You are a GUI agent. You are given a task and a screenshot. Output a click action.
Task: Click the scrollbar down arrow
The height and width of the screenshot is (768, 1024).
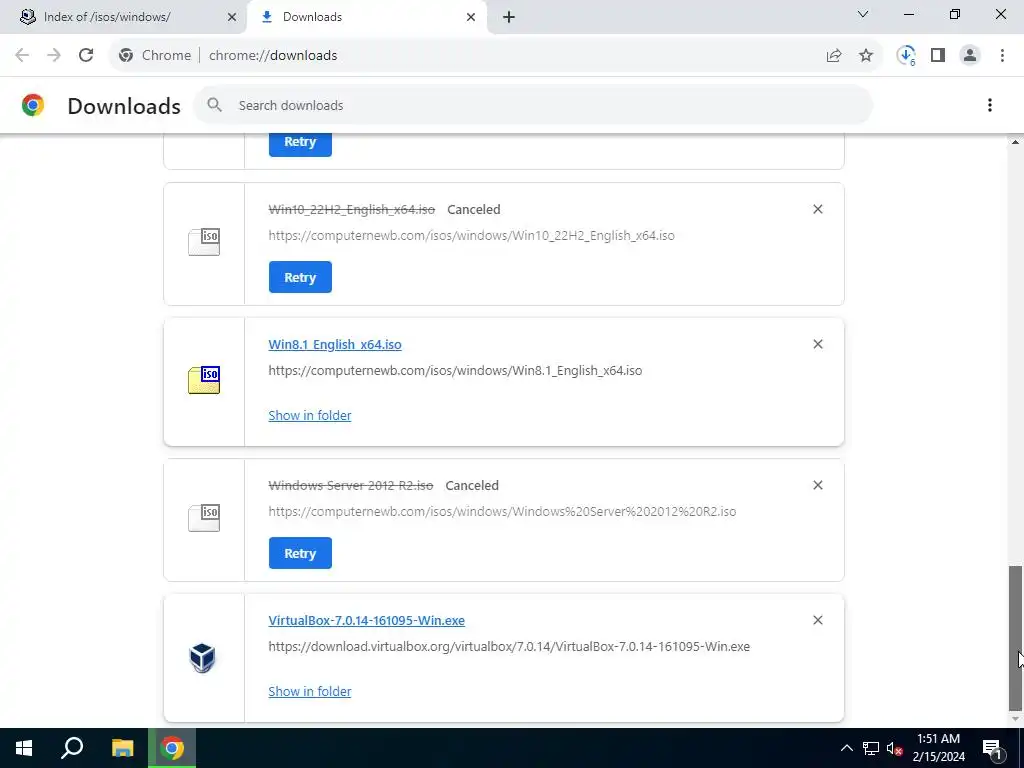pos(1015,720)
